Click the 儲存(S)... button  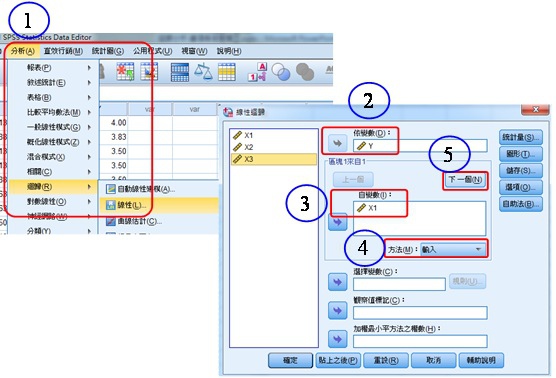click(x=521, y=171)
